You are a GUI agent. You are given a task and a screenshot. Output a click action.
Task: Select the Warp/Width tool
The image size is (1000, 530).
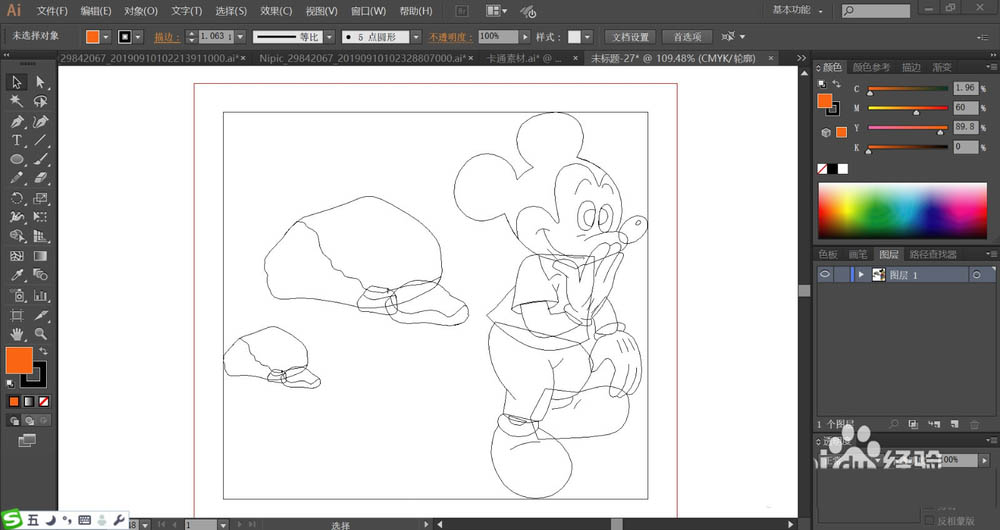click(17, 217)
